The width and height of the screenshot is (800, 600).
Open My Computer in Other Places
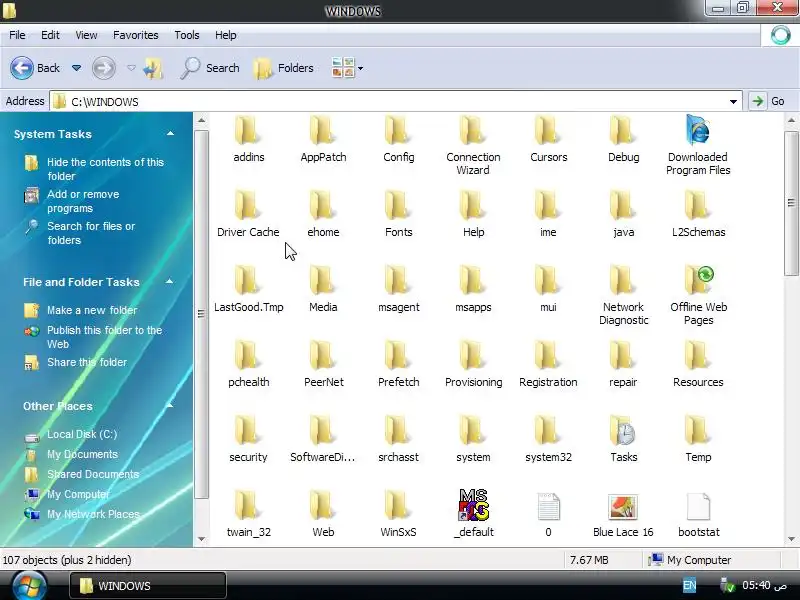[x=78, y=494]
